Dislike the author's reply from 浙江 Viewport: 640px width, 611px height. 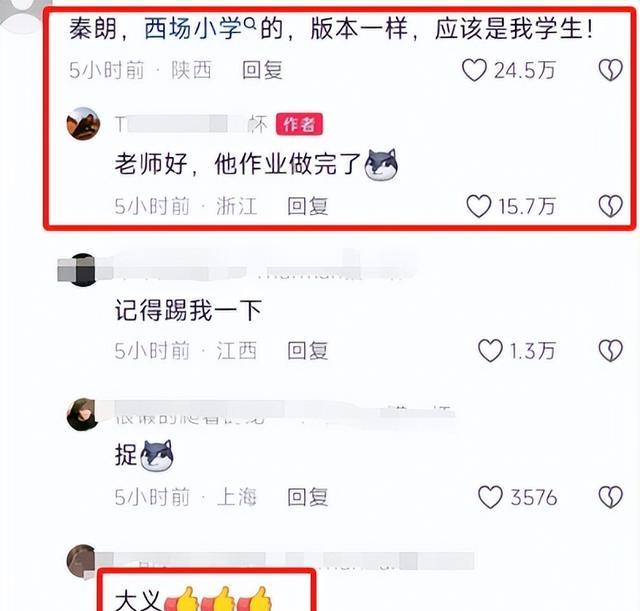point(611,206)
